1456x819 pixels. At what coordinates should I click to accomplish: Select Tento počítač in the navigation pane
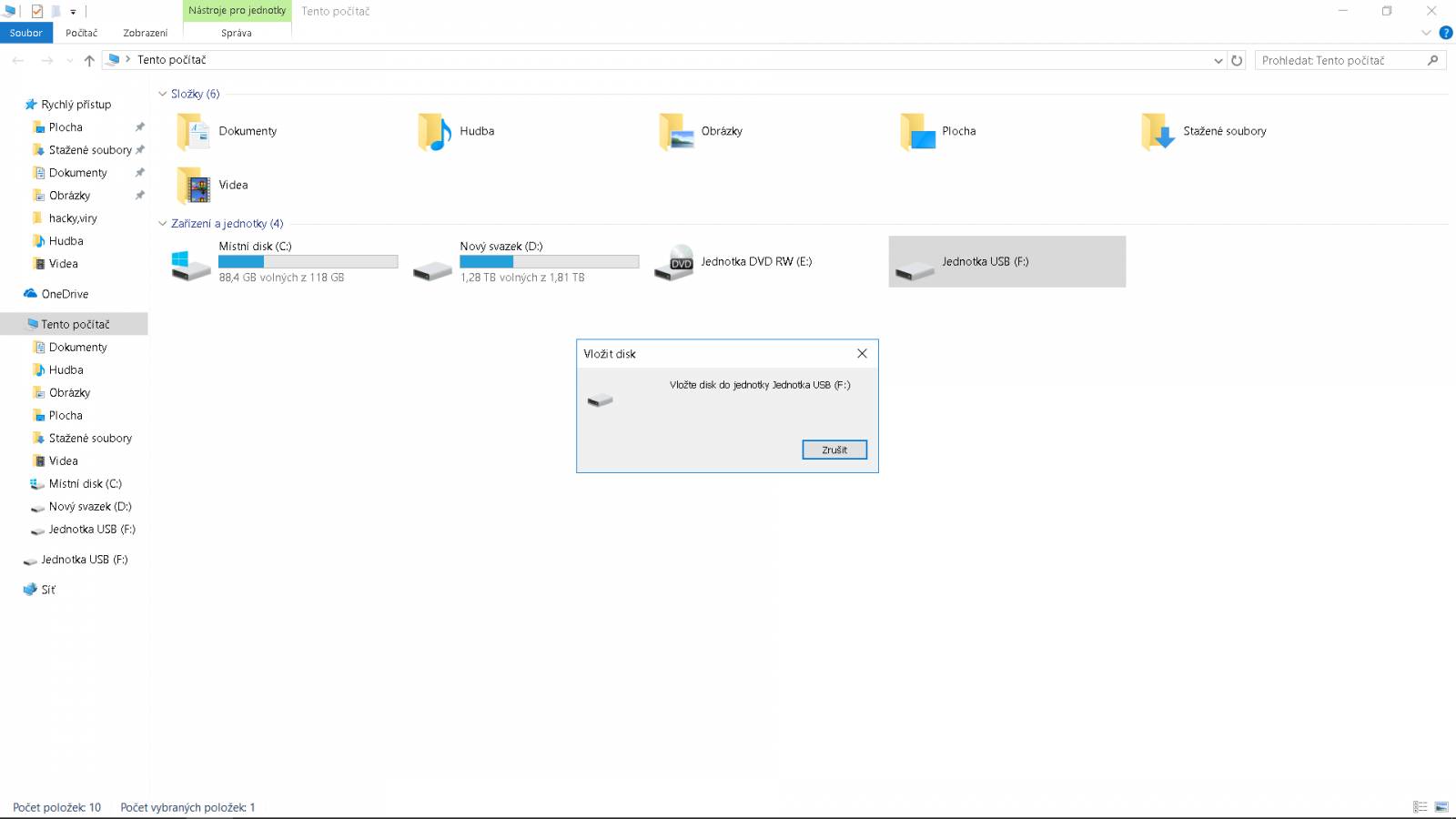click(x=74, y=324)
